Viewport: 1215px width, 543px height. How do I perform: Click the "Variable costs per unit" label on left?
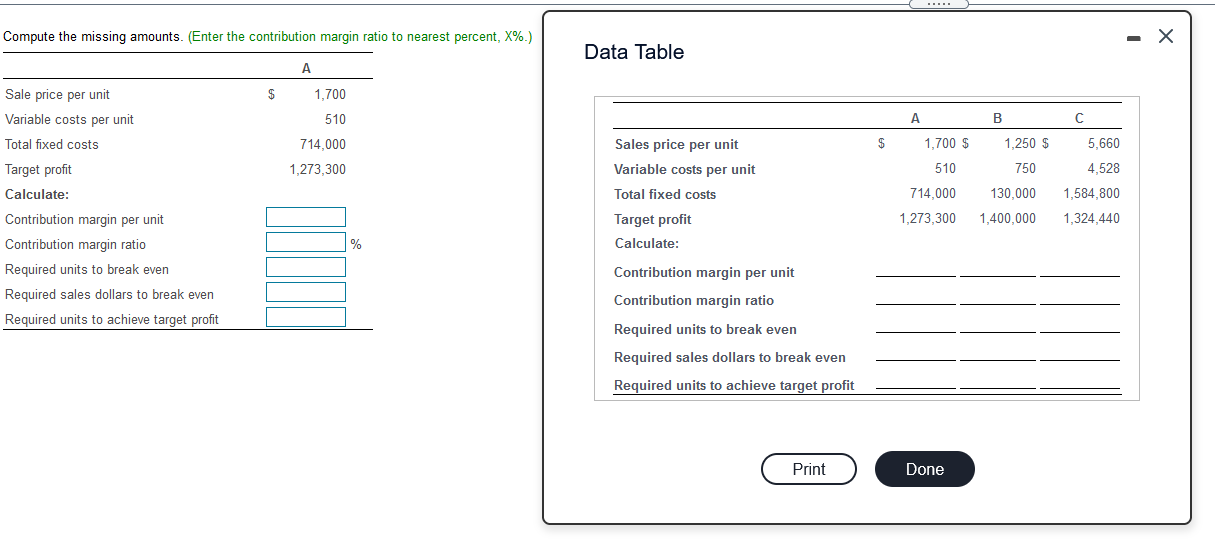click(x=69, y=120)
